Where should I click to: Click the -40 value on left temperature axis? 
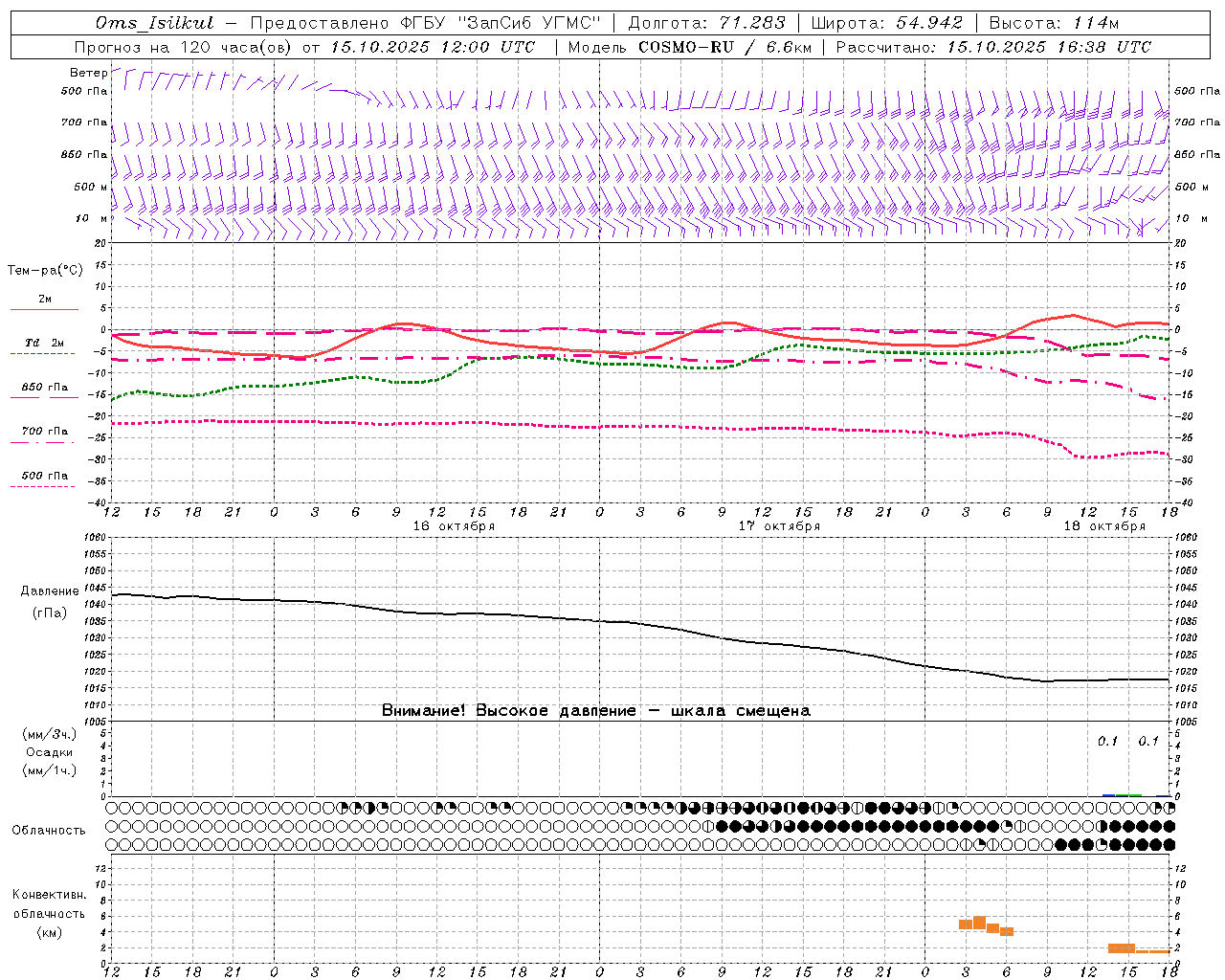pos(98,502)
